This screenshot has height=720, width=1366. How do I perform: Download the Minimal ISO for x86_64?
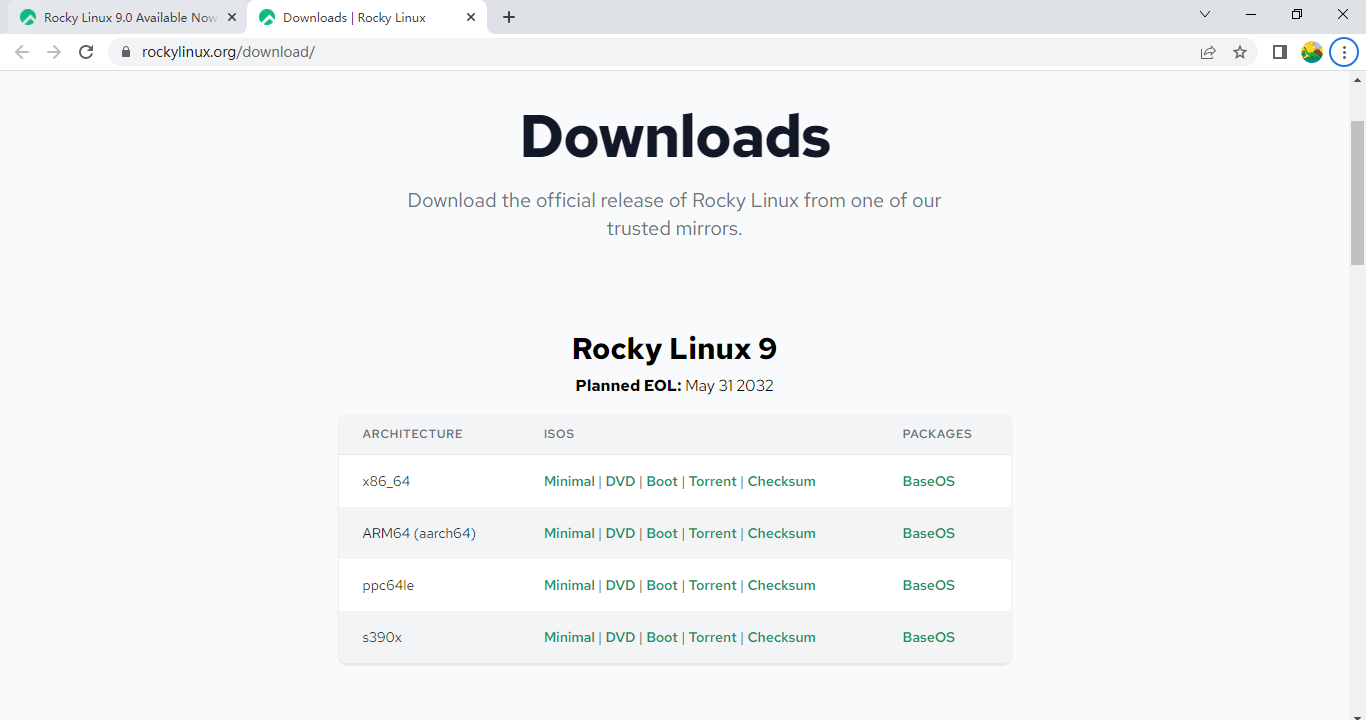tap(569, 481)
